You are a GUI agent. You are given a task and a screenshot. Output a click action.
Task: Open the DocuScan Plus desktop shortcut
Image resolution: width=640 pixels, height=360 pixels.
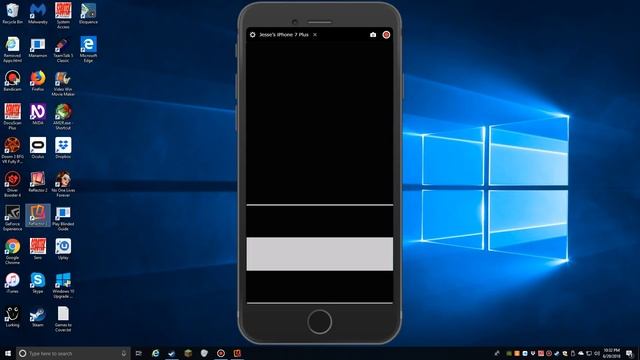[12, 117]
